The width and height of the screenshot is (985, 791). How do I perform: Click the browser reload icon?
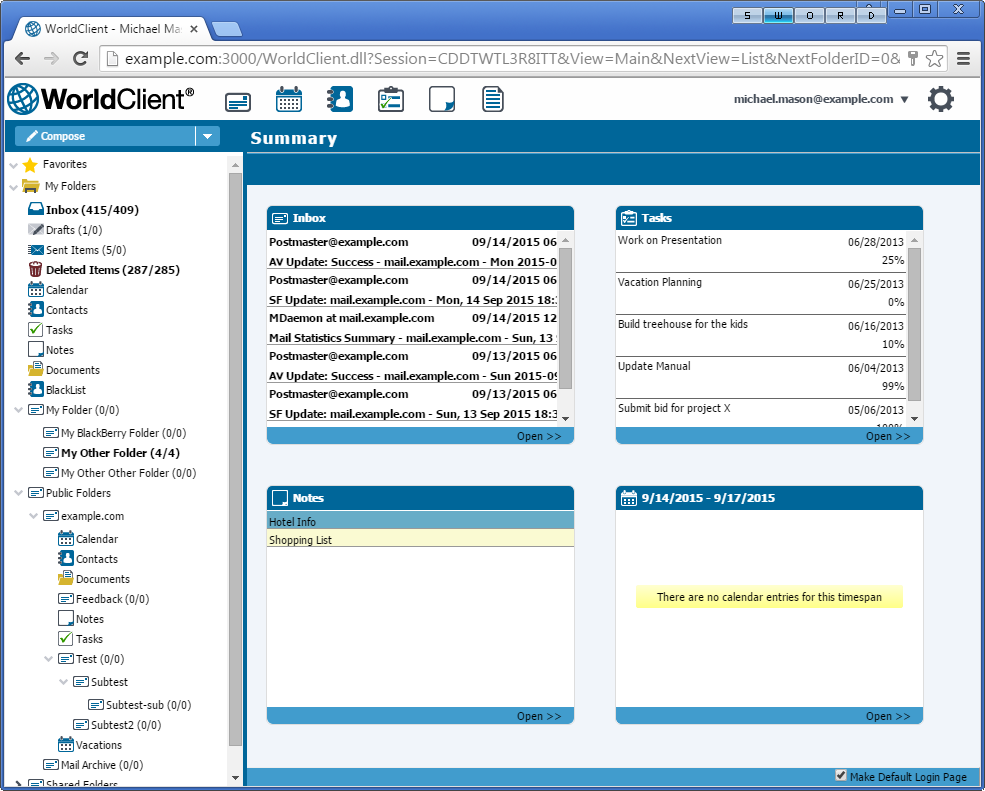[x=81, y=59]
